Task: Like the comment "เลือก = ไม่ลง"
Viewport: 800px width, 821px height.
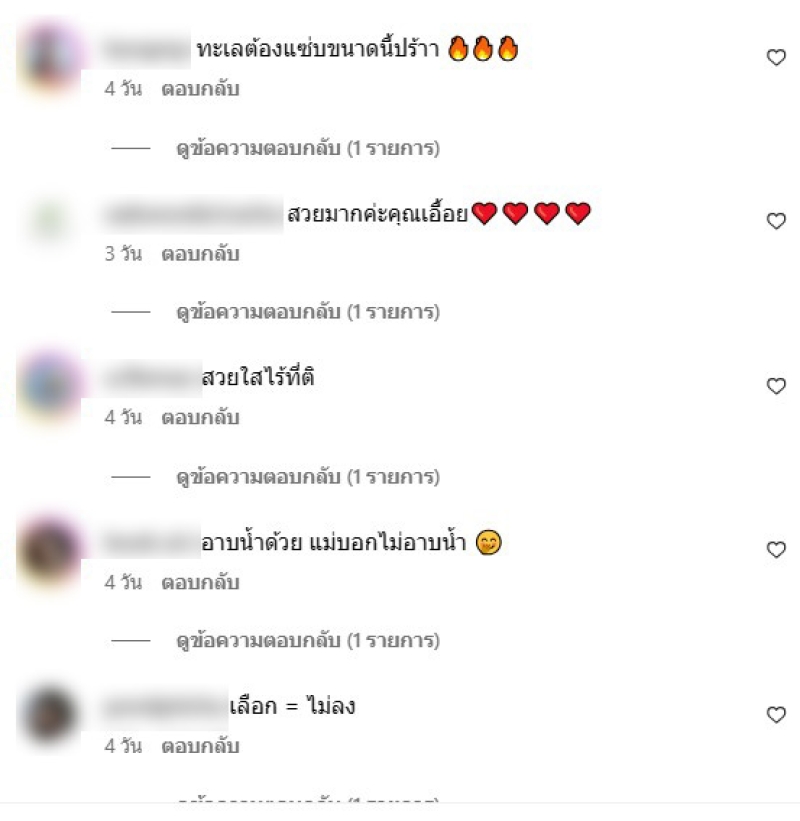Action: pyautogui.click(x=776, y=715)
